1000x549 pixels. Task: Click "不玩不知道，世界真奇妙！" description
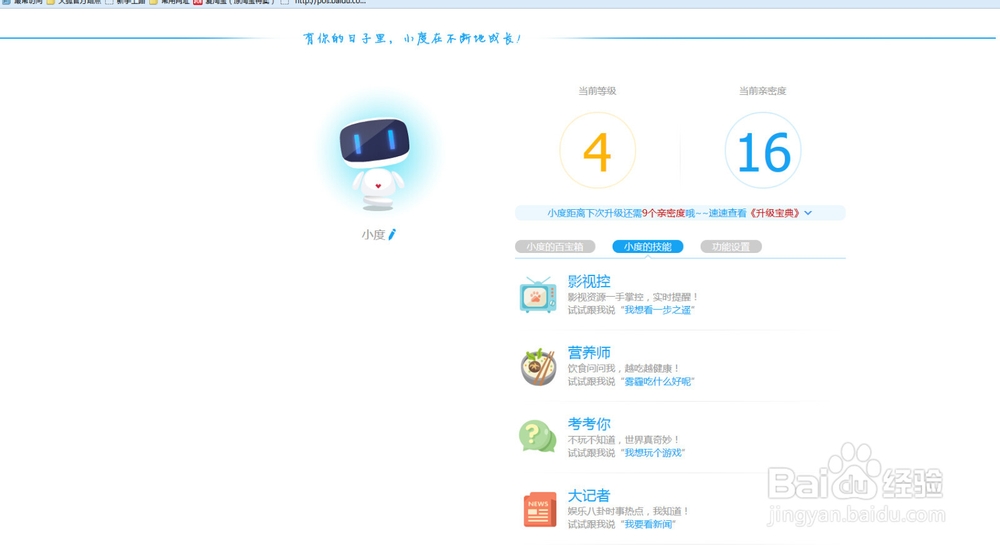pyautogui.click(x=624, y=440)
